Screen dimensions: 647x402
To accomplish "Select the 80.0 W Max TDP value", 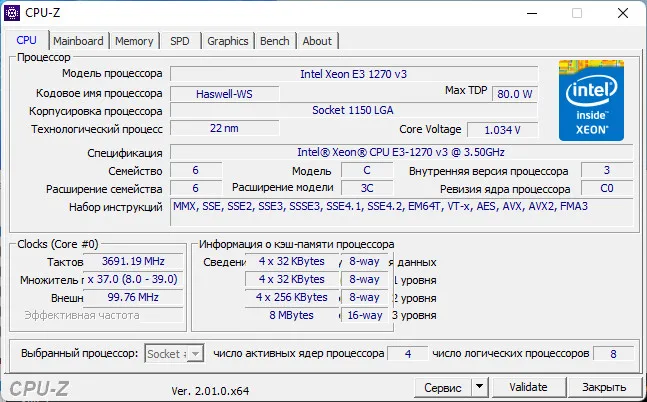I will pos(515,94).
